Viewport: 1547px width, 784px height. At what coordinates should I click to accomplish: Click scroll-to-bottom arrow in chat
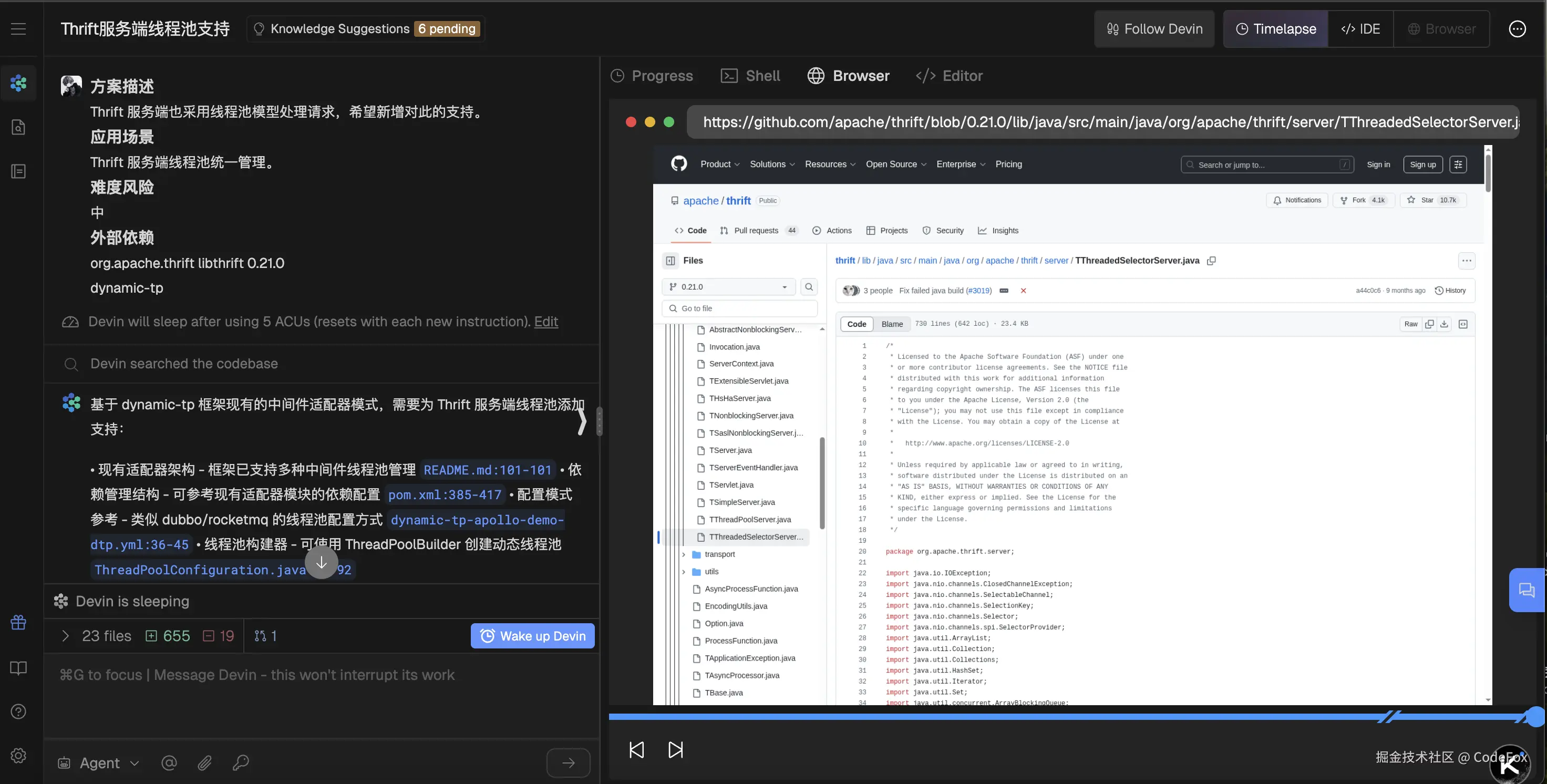321,562
